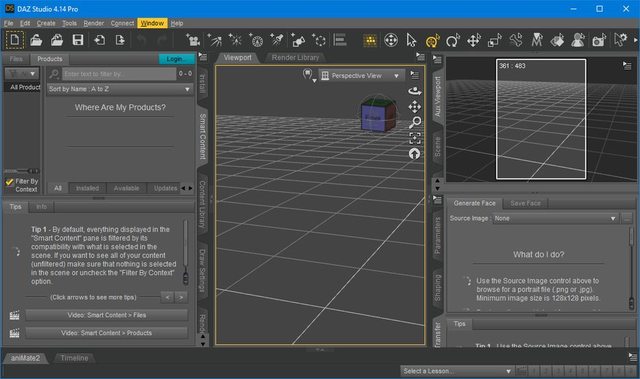640x379 pixels.
Task: Switch to the Save Face tab
Action: 525,203
